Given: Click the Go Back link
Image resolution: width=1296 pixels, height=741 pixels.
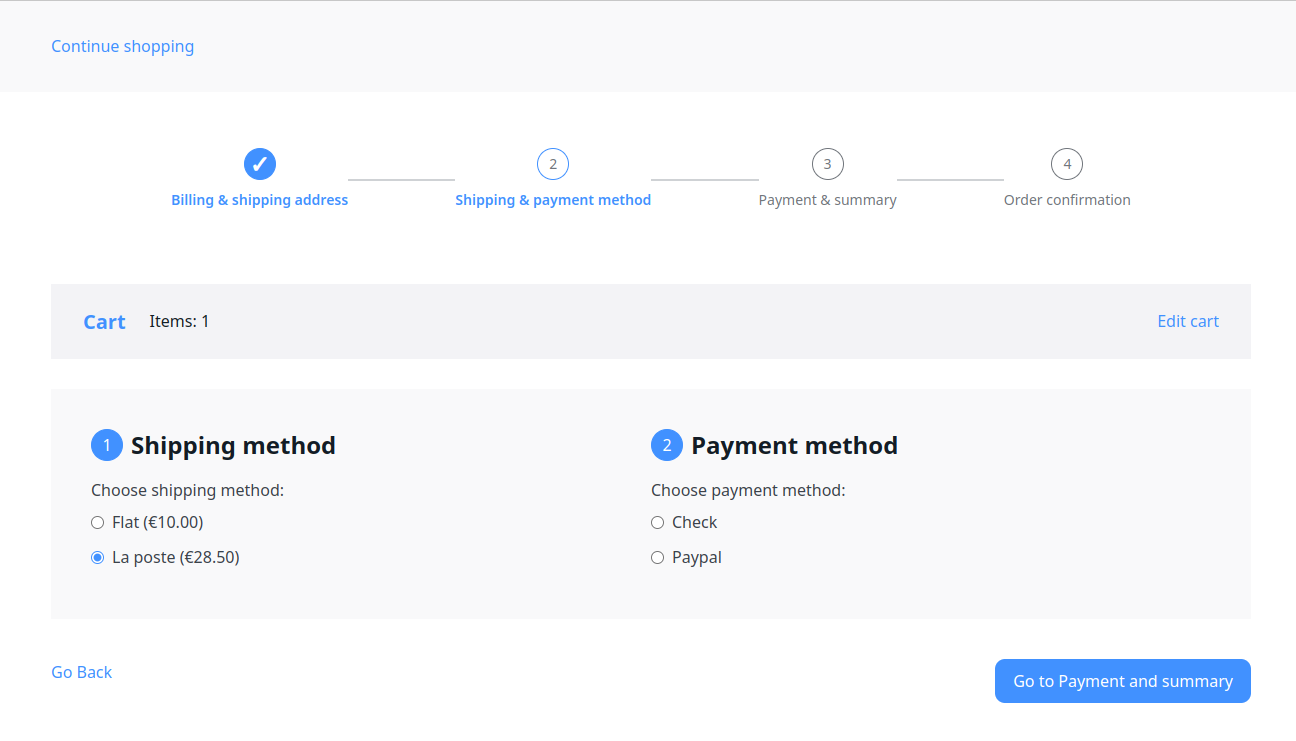Looking at the screenshot, I should [x=82, y=672].
